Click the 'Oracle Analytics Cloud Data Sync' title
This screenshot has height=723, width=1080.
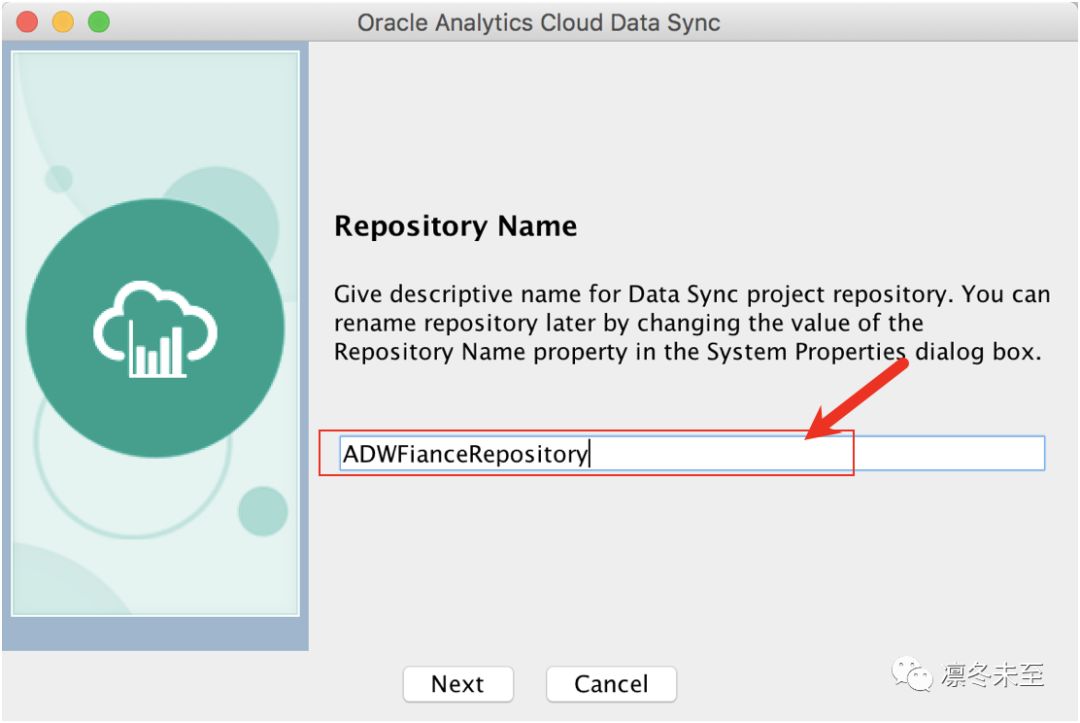click(539, 23)
